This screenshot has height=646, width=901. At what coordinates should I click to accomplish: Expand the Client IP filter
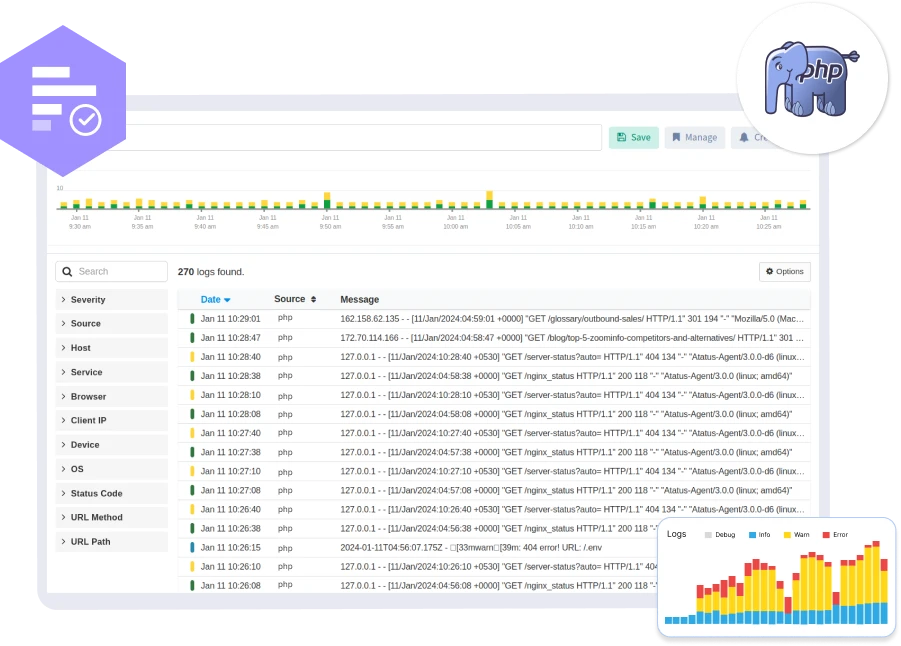[x=111, y=420]
